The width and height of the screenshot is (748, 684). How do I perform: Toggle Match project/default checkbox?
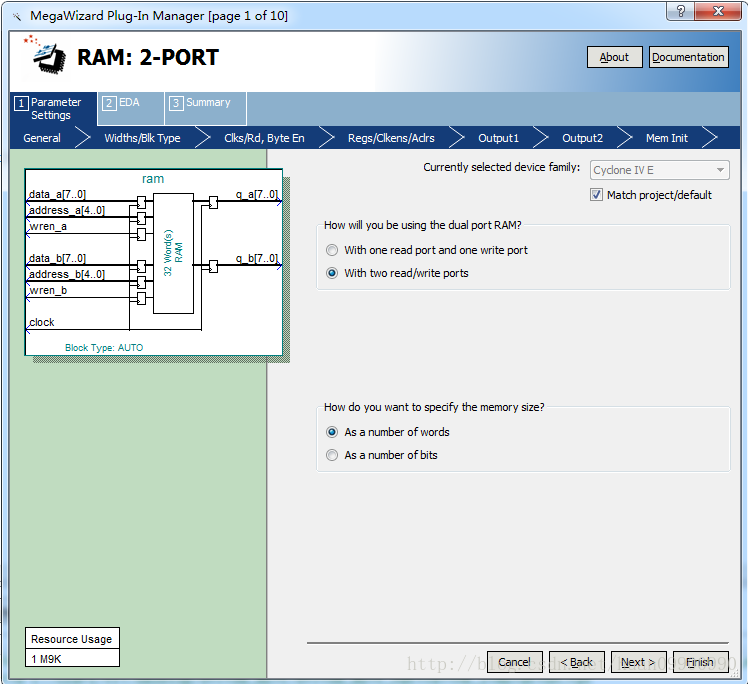pos(596,195)
